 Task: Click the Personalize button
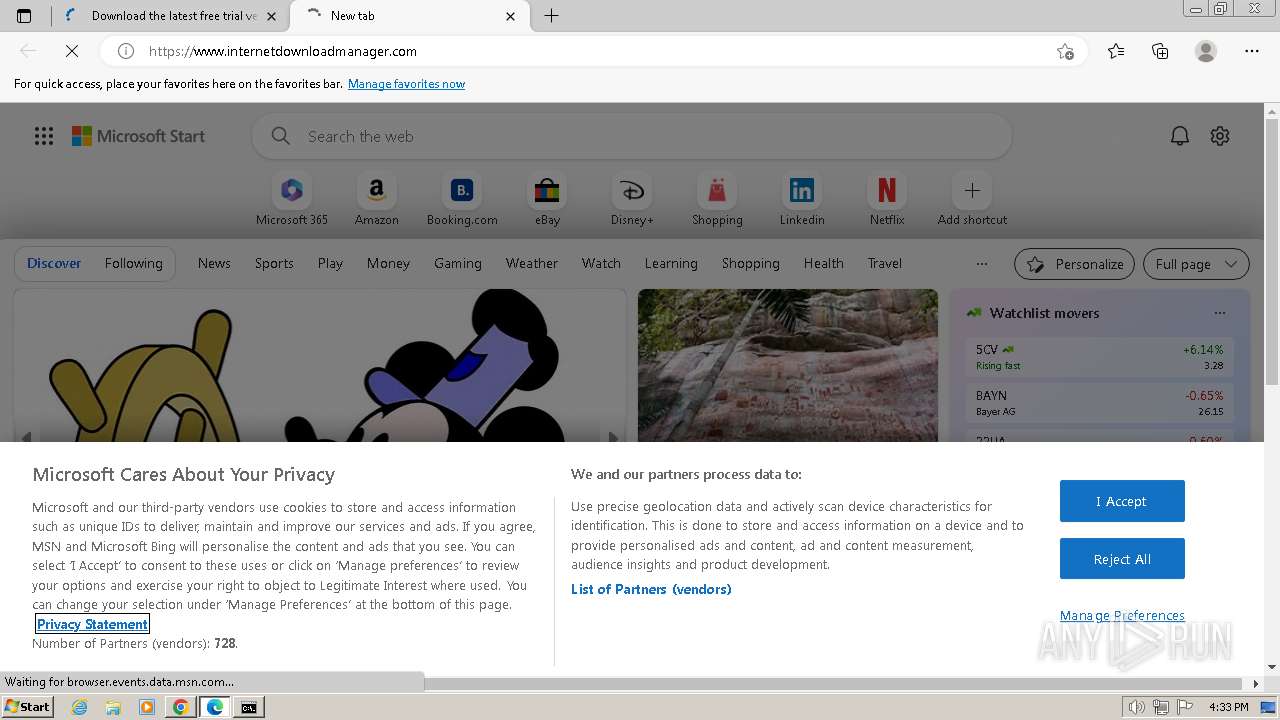click(1074, 264)
